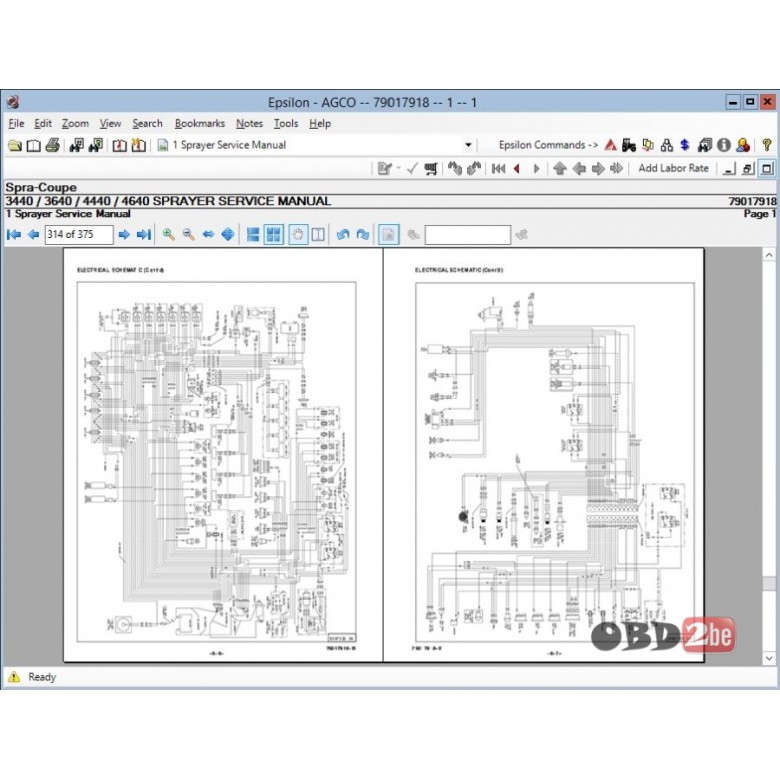
Task: Click scrollbar up arrow
Action: pos(769,255)
